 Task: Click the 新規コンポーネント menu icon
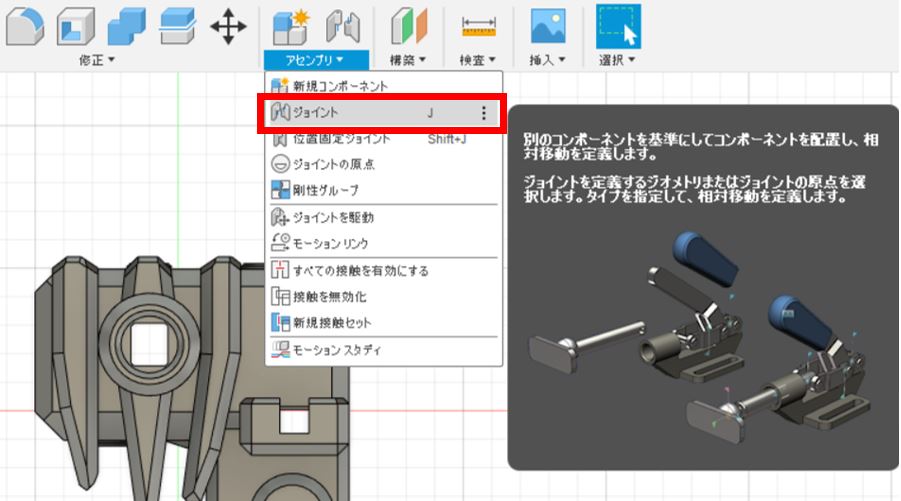click(x=280, y=86)
